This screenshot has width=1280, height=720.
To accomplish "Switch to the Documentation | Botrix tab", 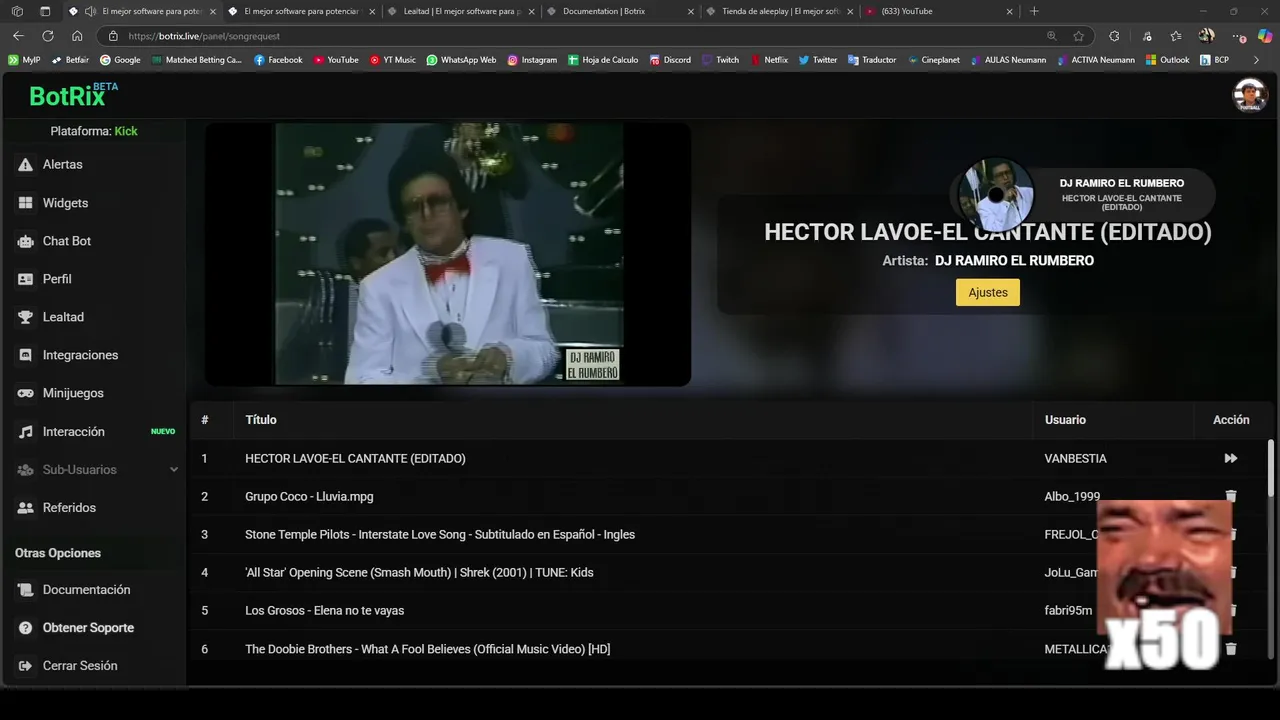I will coord(620,11).
